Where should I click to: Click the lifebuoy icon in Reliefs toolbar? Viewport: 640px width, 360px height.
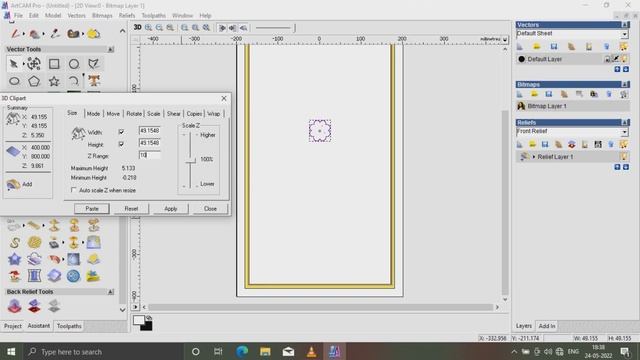(x=571, y=144)
